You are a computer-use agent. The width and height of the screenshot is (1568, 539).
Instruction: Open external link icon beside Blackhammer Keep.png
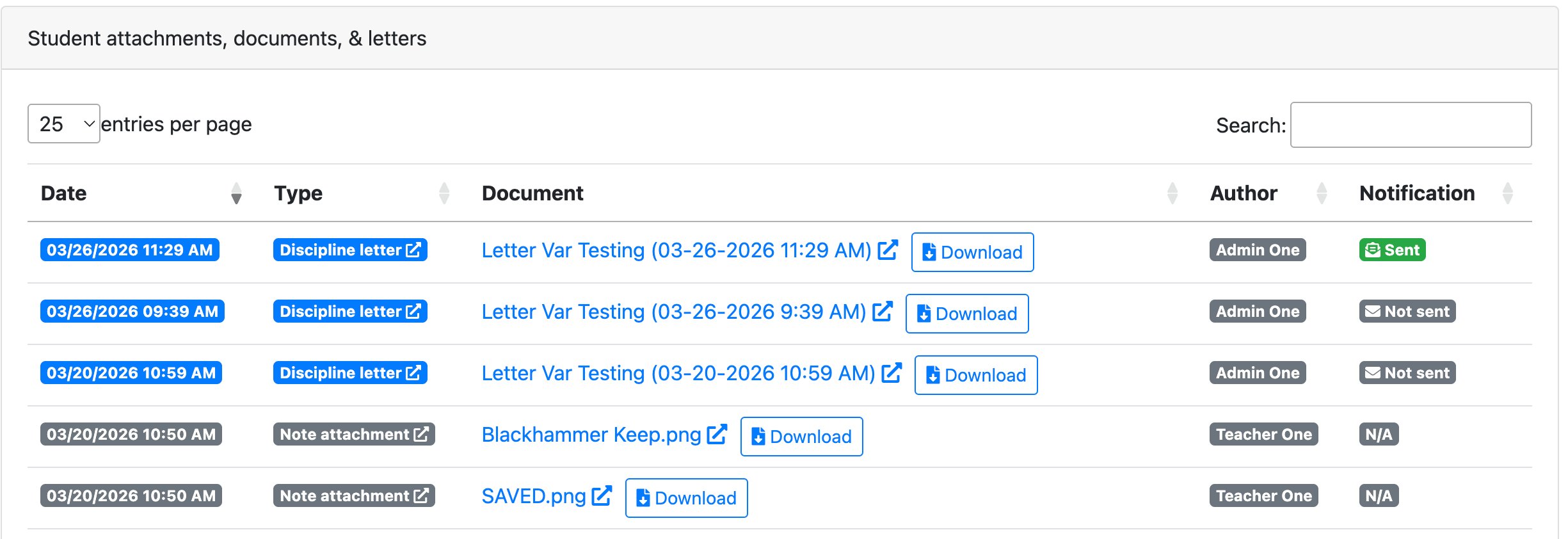717,434
